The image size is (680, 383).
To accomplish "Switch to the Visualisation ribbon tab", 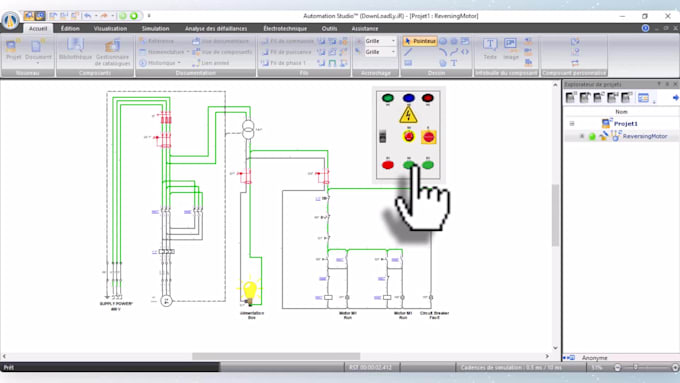I will tap(110, 28).
